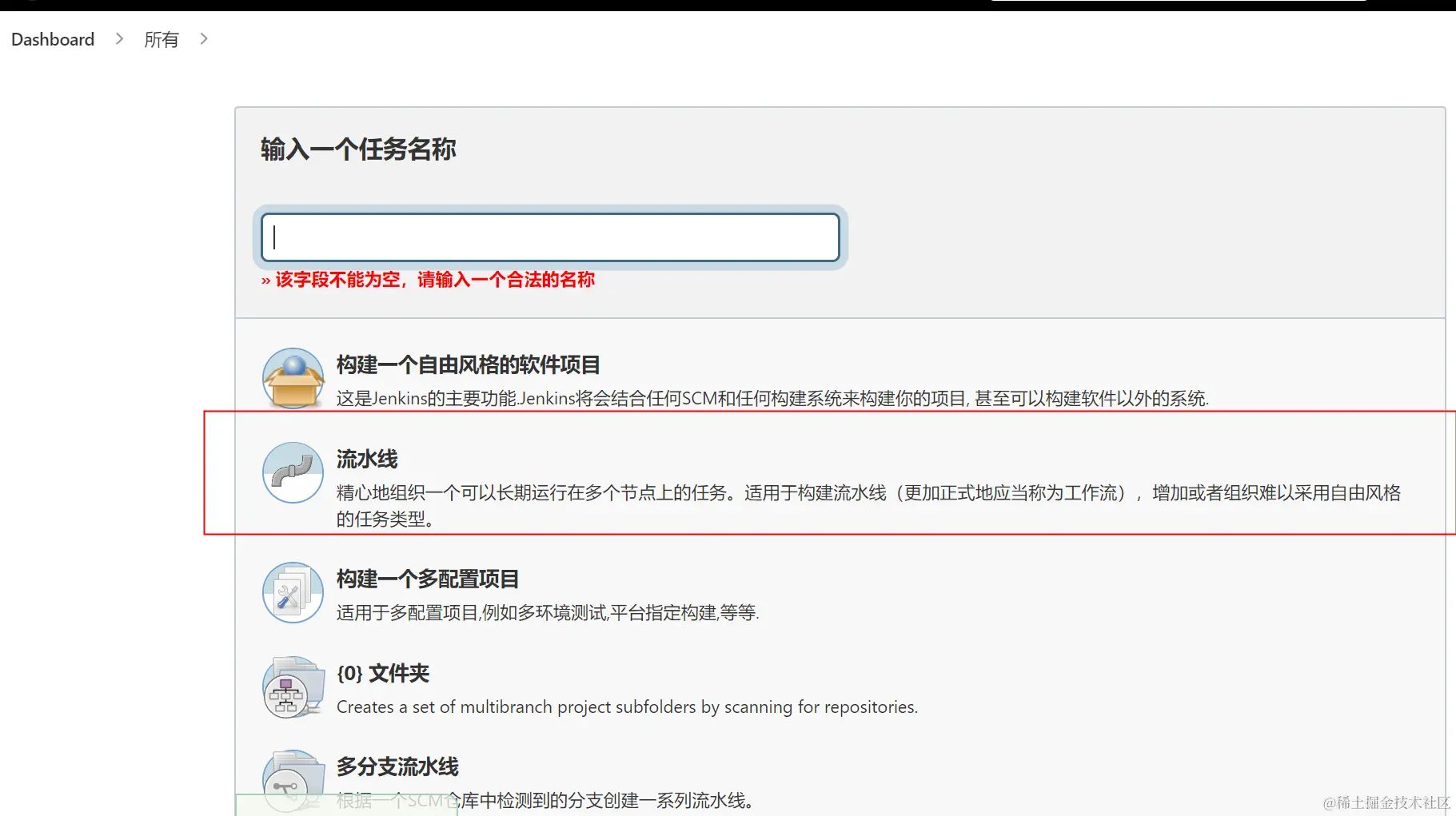This screenshot has height=816, width=1456.
Task: Open the 所有 breadcrumb link
Action: [x=161, y=39]
